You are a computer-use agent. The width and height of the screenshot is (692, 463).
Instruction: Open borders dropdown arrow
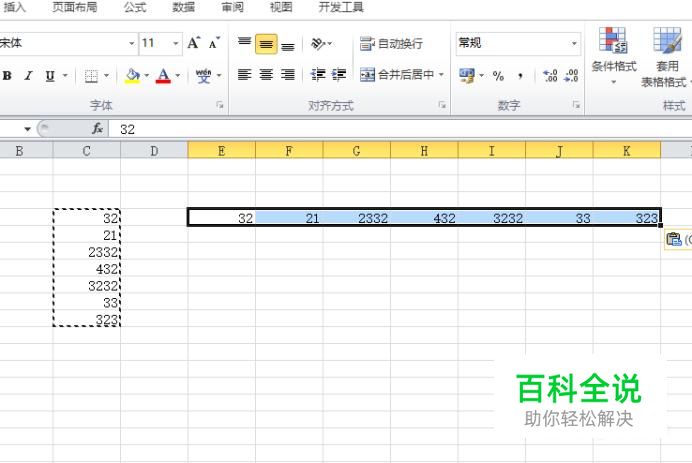click(x=106, y=75)
